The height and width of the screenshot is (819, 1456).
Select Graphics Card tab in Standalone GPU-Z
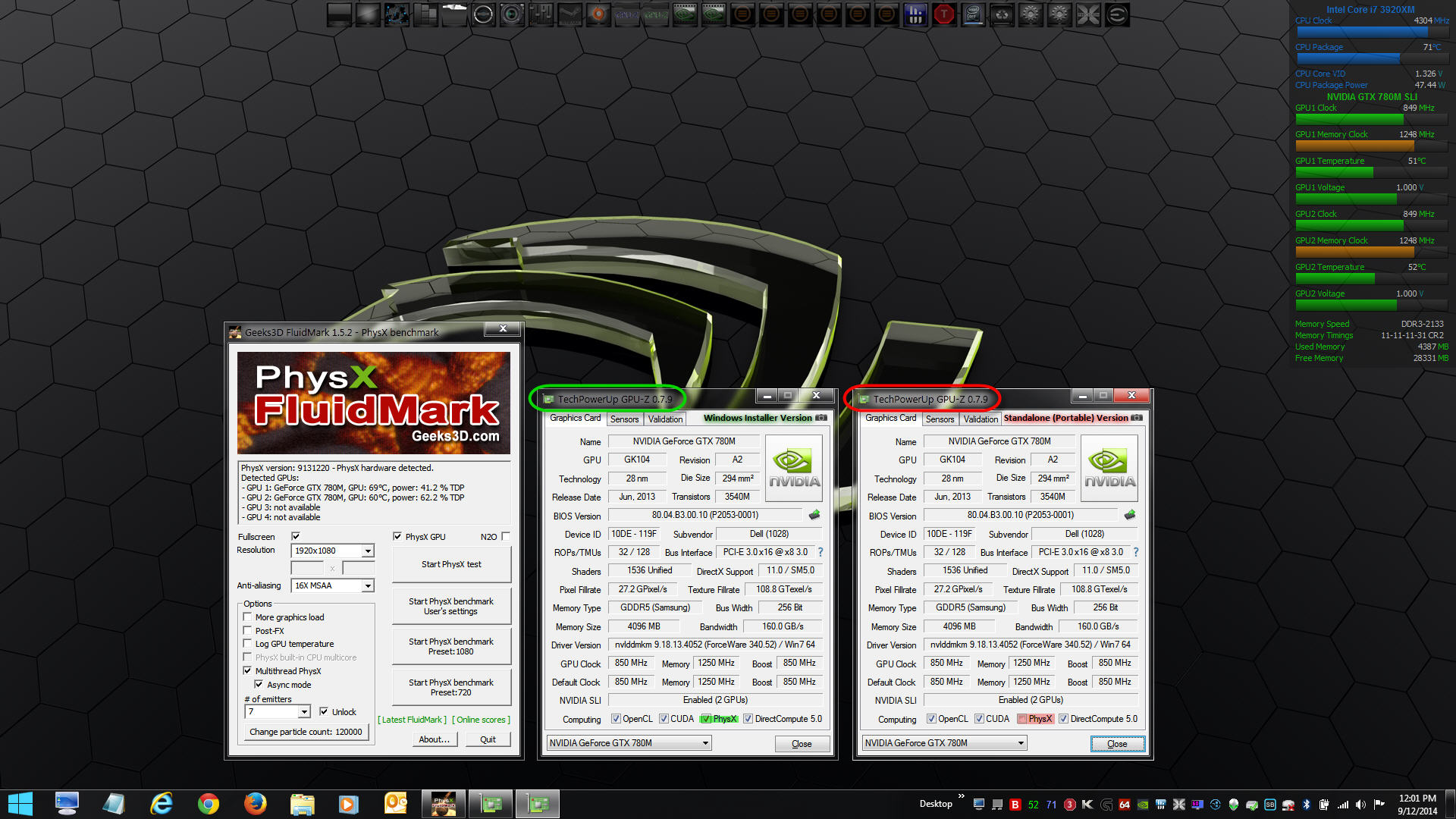pos(891,418)
